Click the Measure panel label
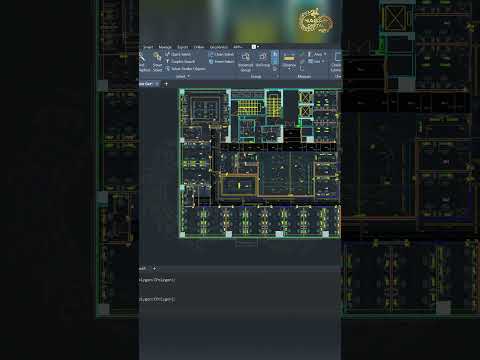The image size is (480, 360). 304,76
